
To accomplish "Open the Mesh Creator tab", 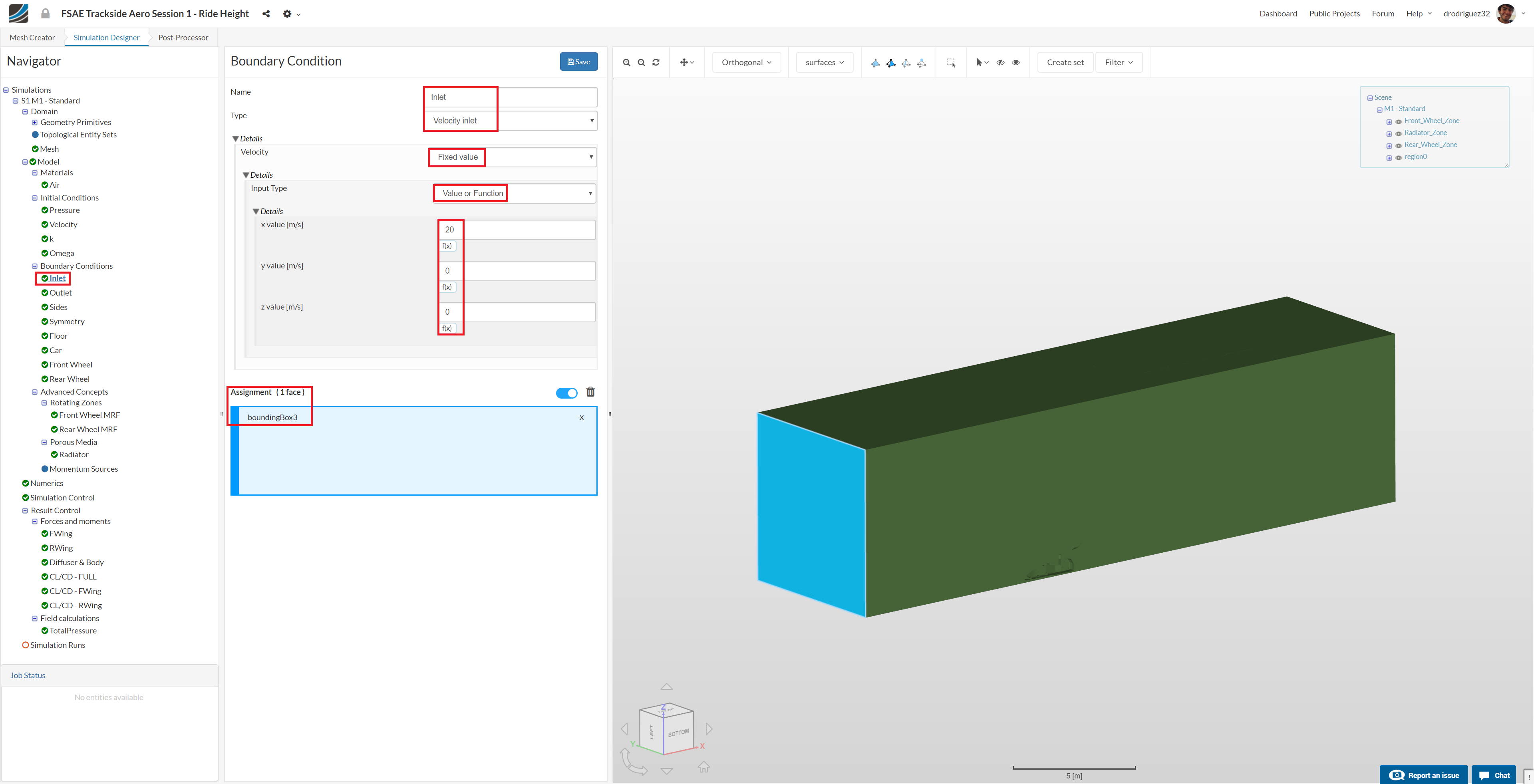I will (32, 38).
